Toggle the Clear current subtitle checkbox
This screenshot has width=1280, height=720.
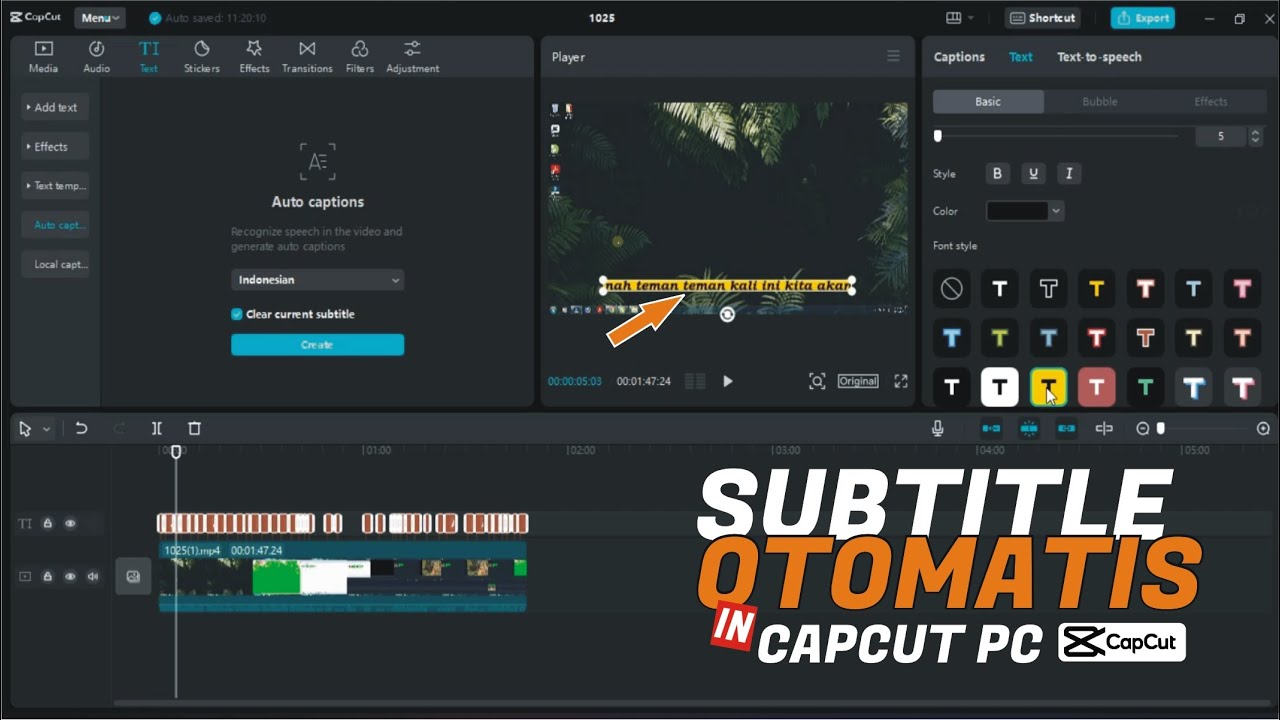(x=237, y=314)
